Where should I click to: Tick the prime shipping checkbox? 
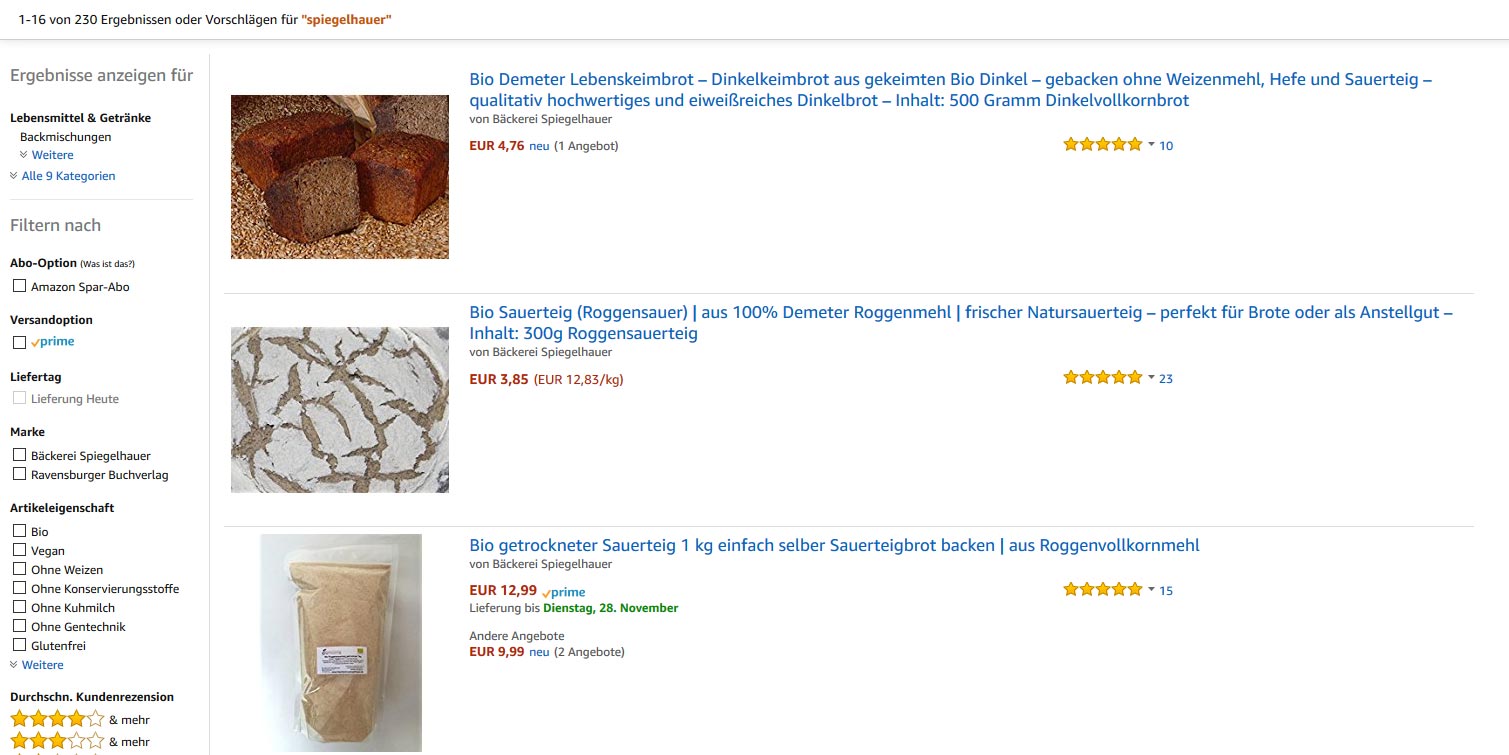(19, 342)
